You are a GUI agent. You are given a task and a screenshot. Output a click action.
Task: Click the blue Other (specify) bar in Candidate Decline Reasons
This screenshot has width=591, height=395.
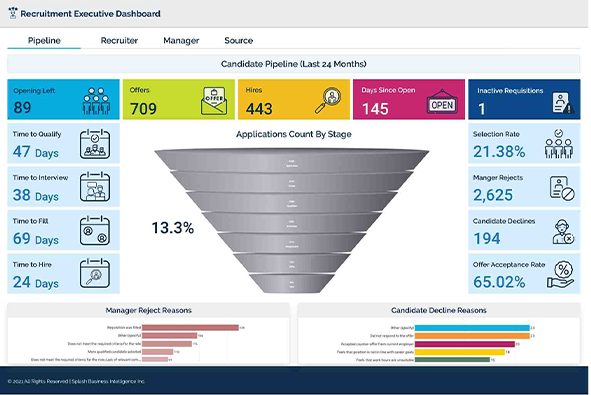(472, 328)
